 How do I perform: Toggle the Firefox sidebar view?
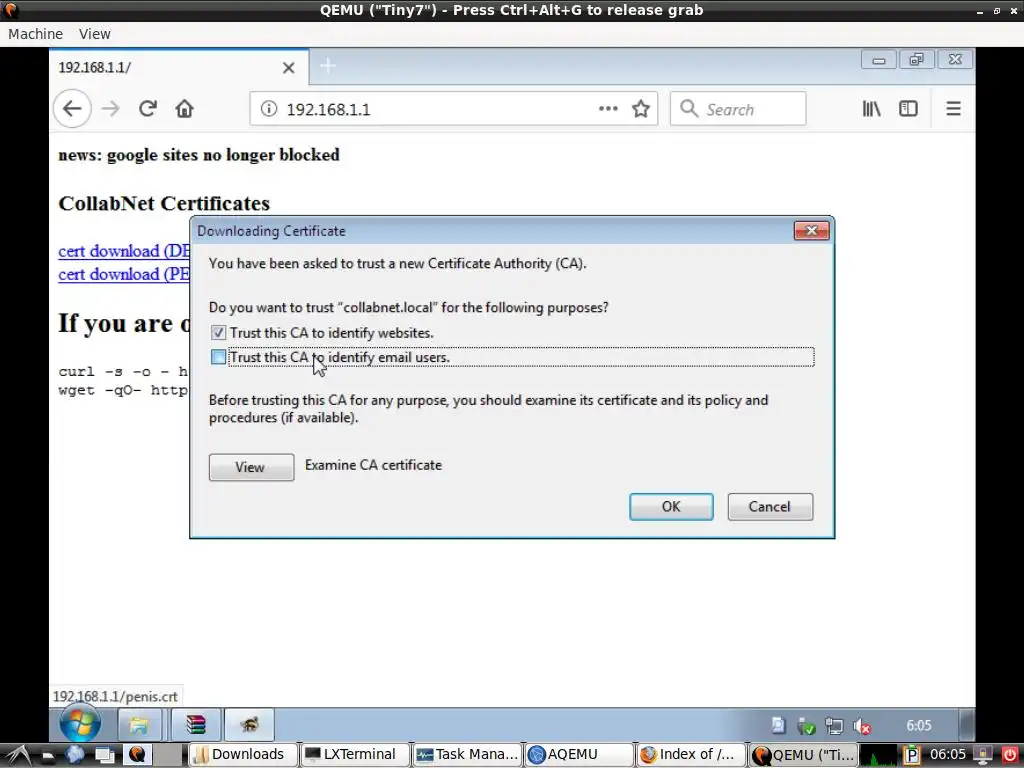[x=908, y=108]
